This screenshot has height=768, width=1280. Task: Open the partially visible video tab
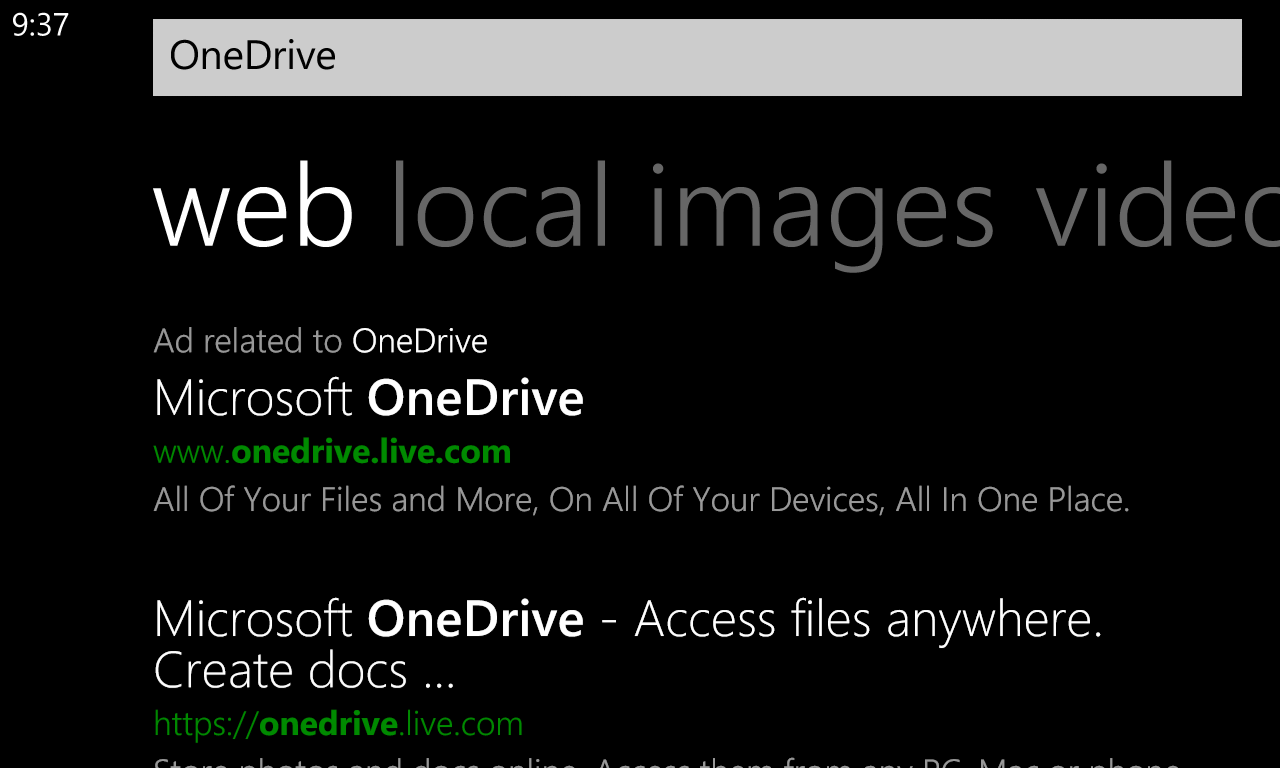click(x=1157, y=205)
